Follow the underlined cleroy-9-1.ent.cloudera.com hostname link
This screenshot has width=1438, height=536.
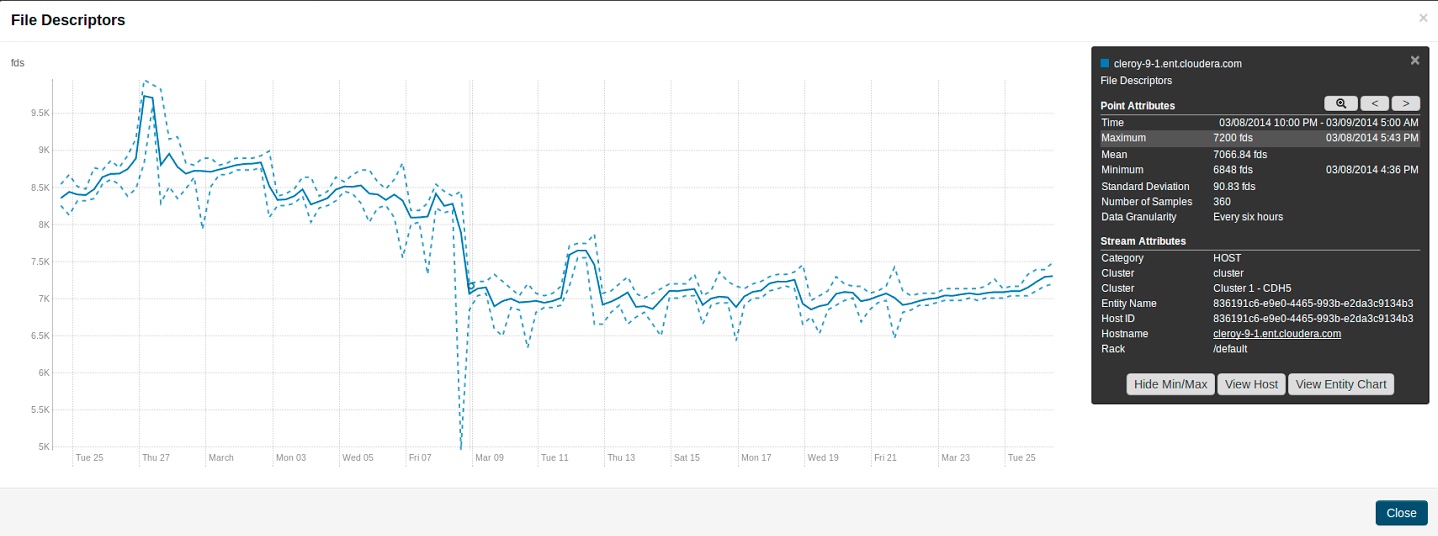[x=1276, y=333]
